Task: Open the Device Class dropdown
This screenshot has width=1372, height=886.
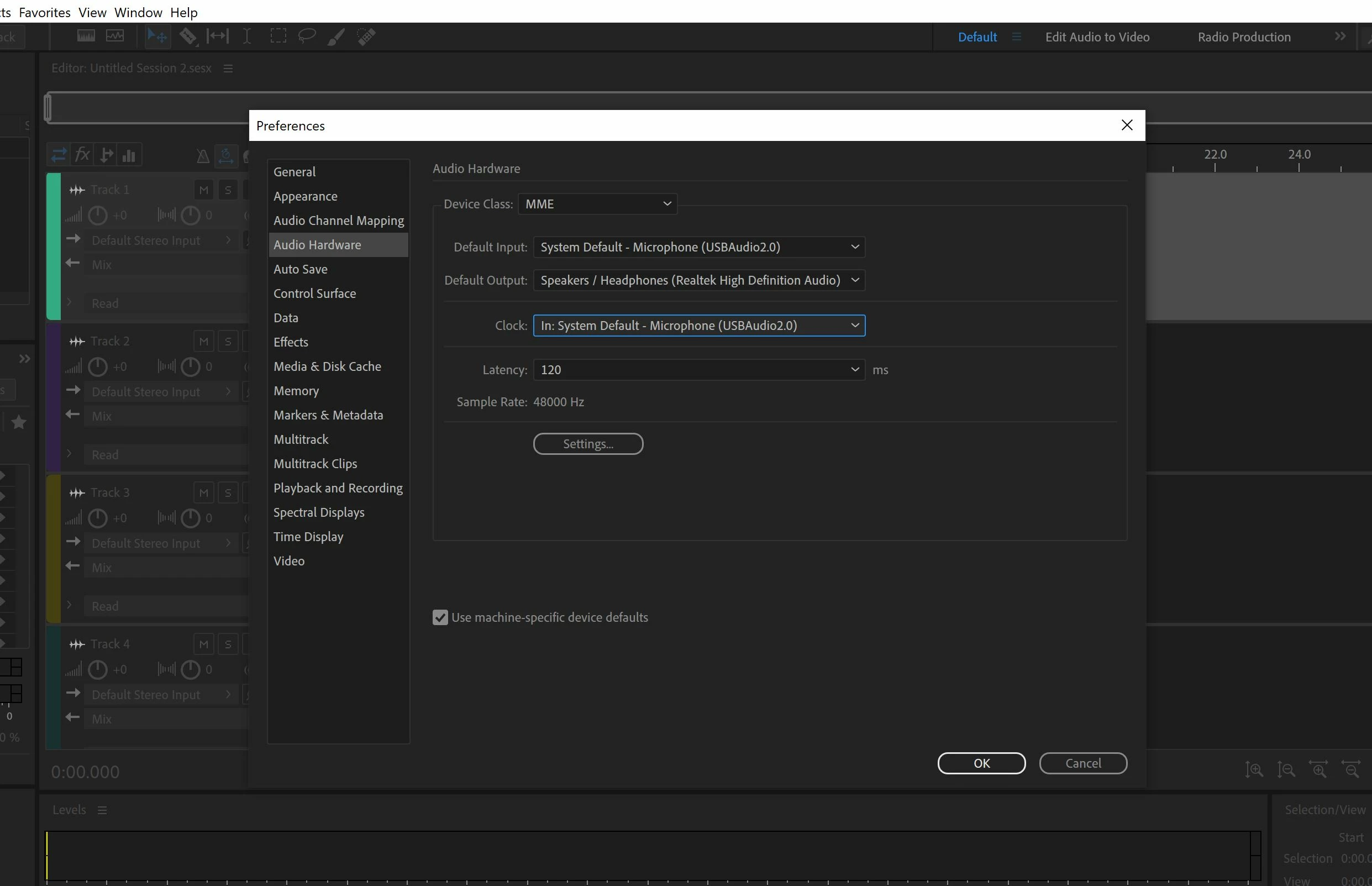Action: (x=597, y=205)
